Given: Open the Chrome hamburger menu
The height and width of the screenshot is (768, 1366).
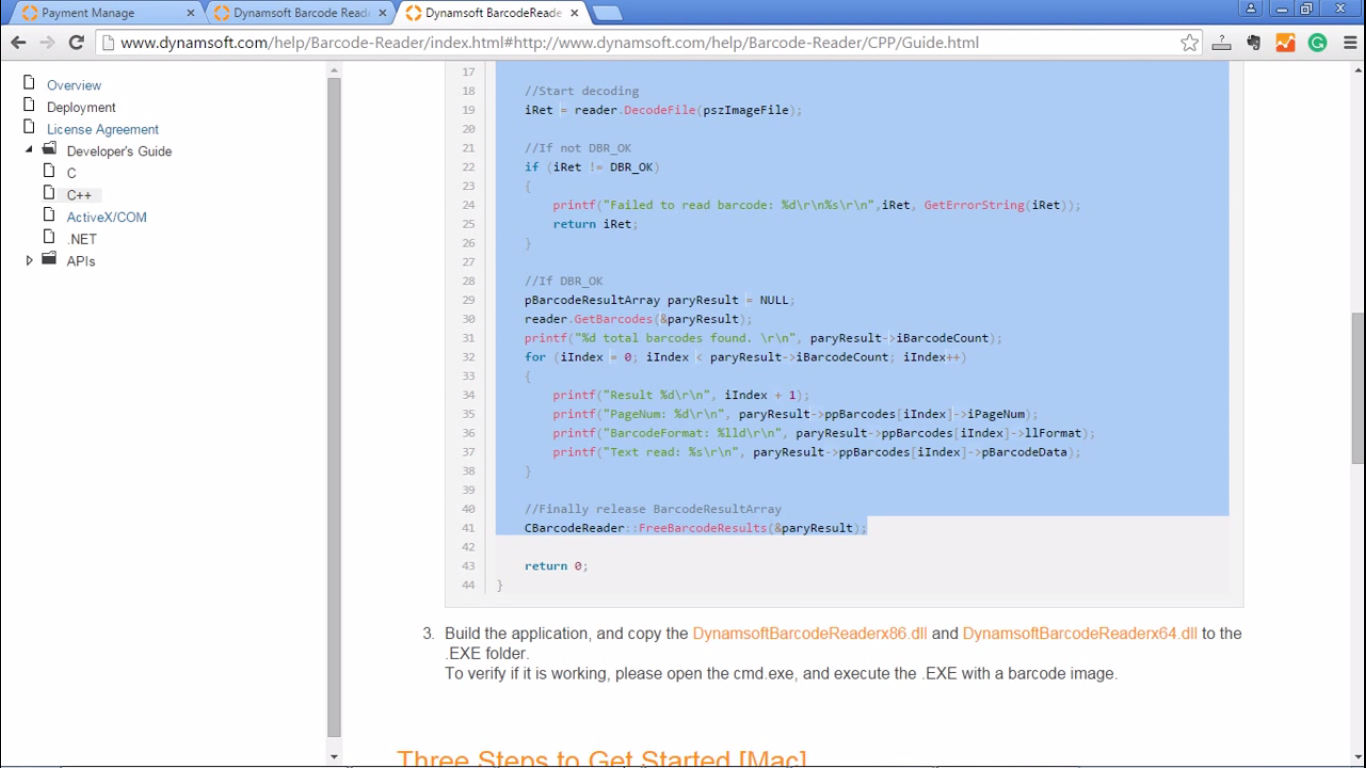Looking at the screenshot, I should 1350,43.
